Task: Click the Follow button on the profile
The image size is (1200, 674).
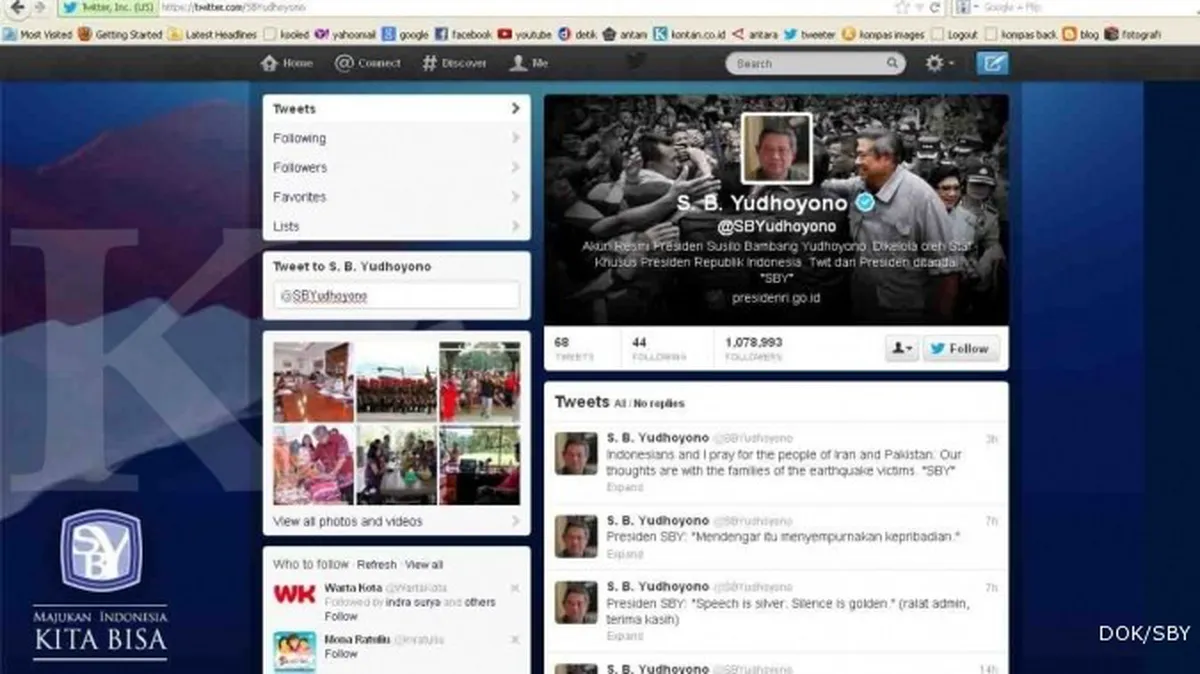Action: pyautogui.click(x=961, y=348)
